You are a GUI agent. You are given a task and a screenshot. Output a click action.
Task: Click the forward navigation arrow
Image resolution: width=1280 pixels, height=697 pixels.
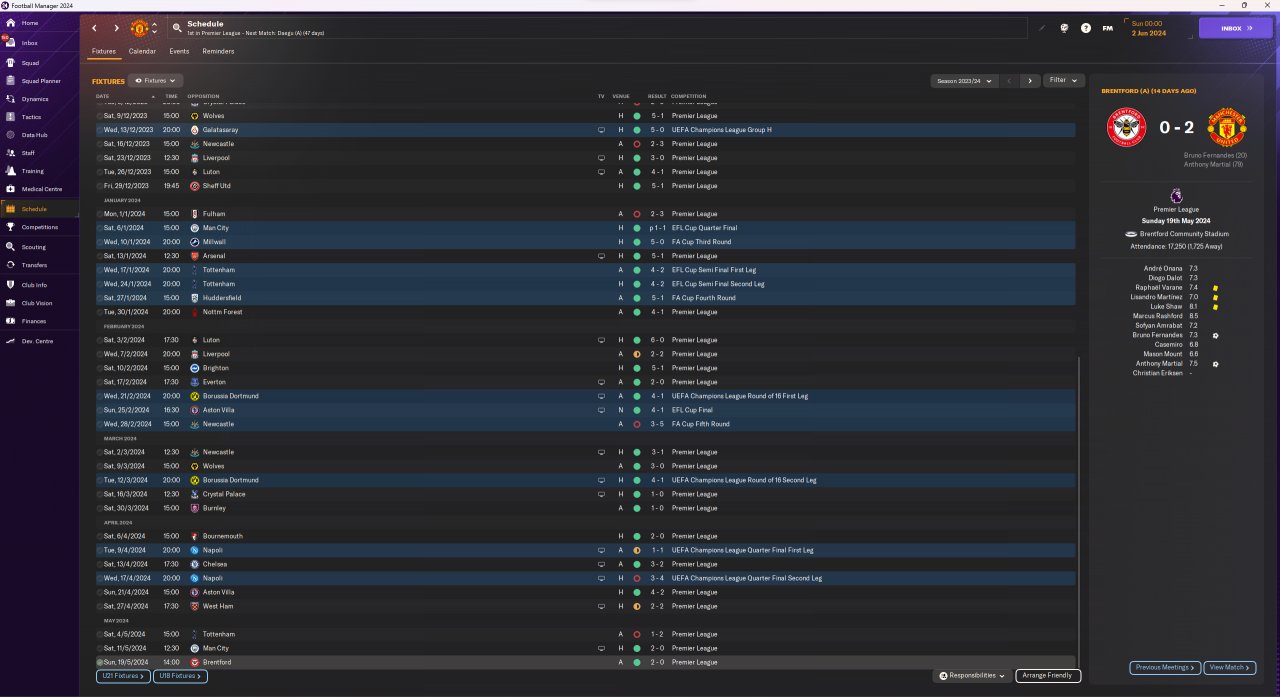point(116,28)
